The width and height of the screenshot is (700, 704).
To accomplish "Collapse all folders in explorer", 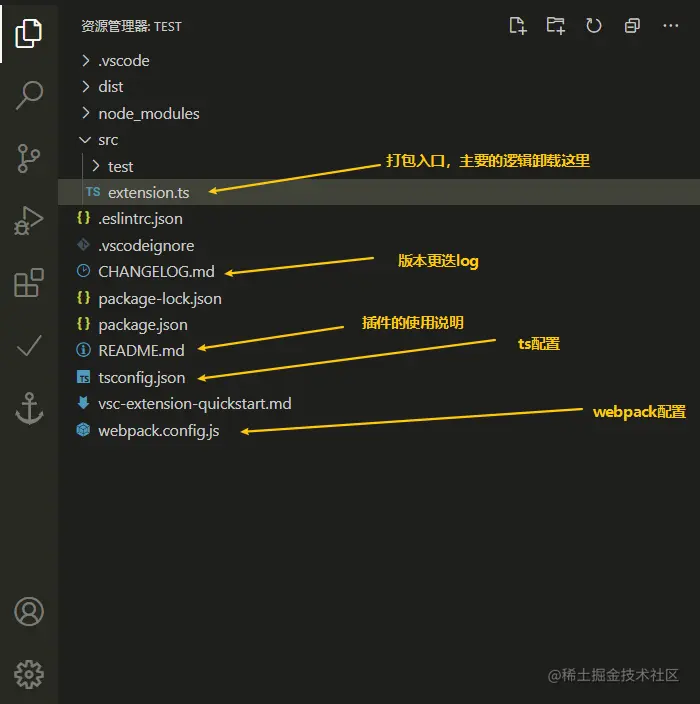I will [x=632, y=26].
